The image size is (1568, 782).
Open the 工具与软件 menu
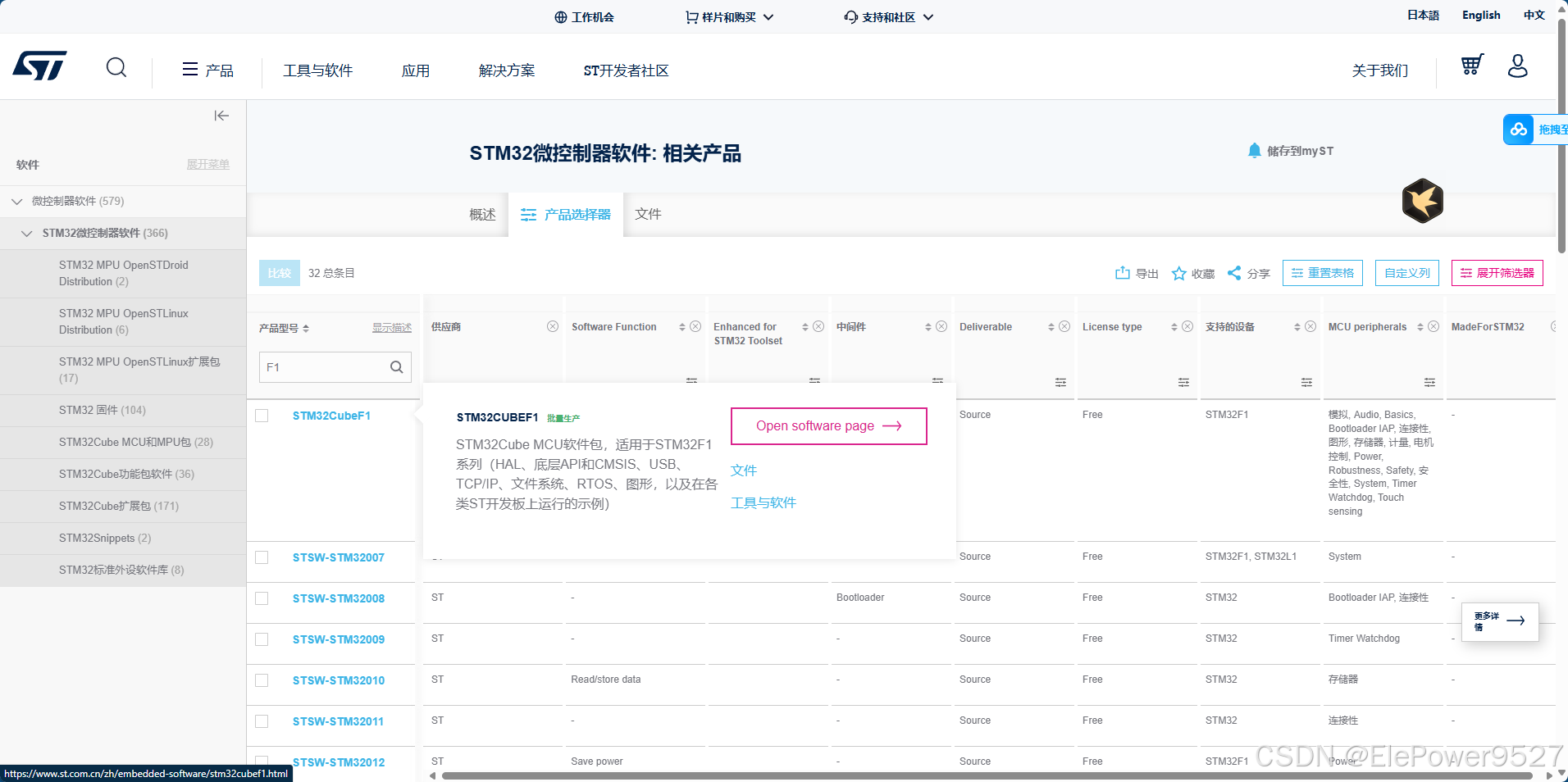(318, 70)
